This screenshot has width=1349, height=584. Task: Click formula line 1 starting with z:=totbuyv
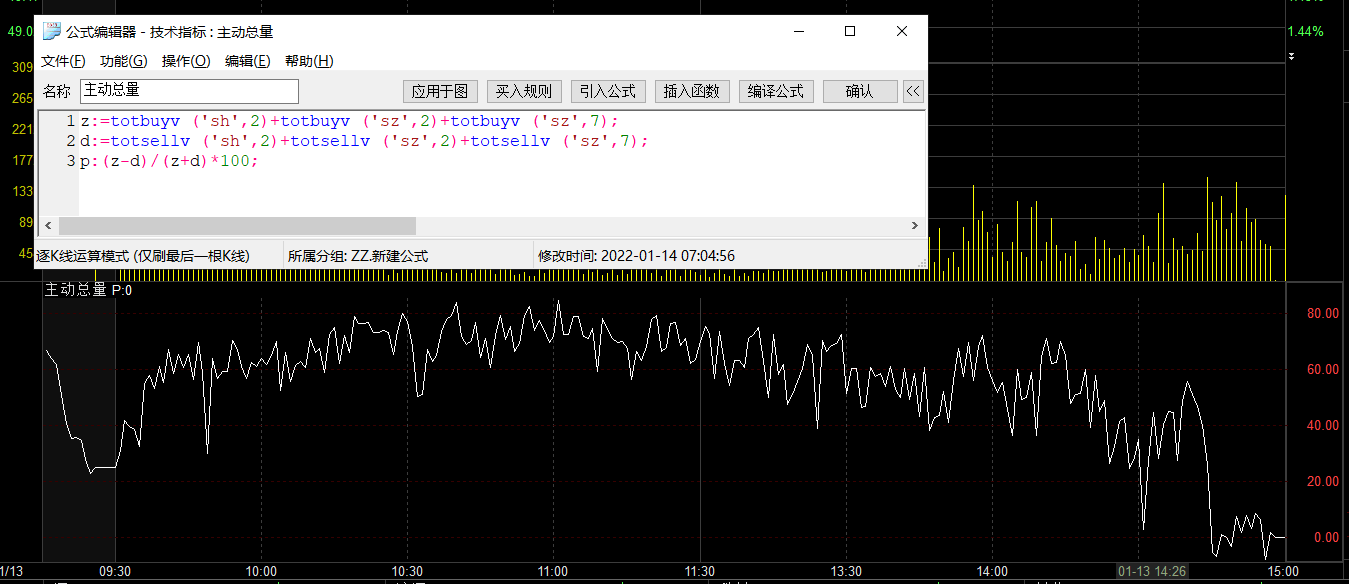pos(350,121)
